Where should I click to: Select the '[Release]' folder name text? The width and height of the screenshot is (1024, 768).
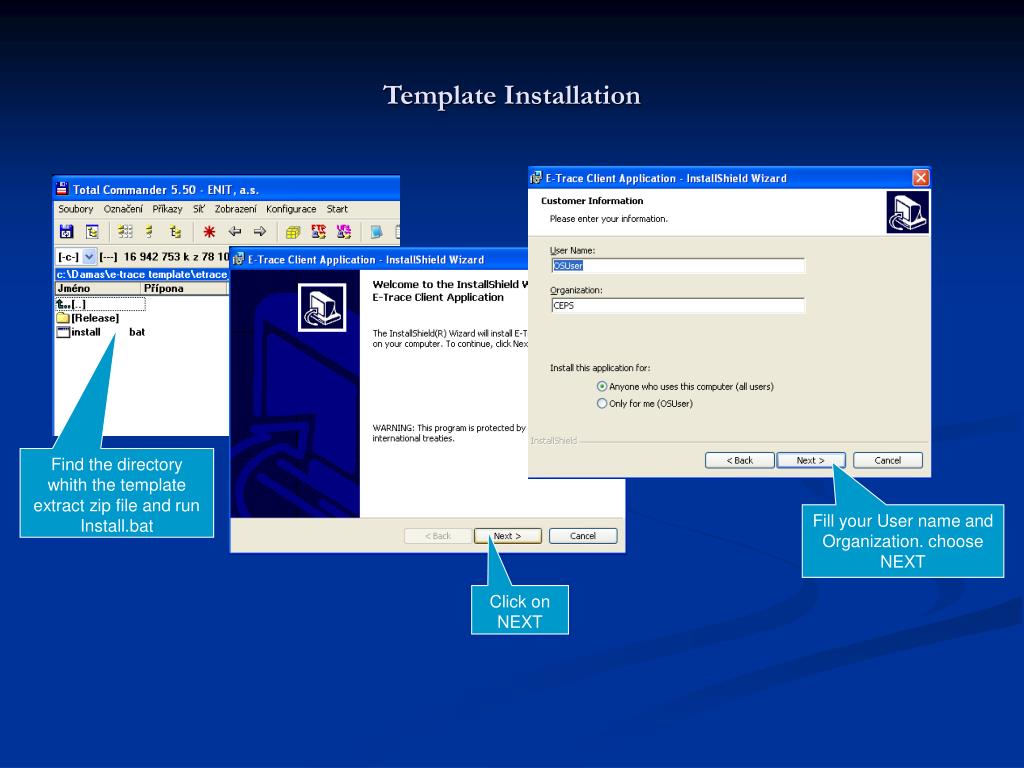coord(95,318)
